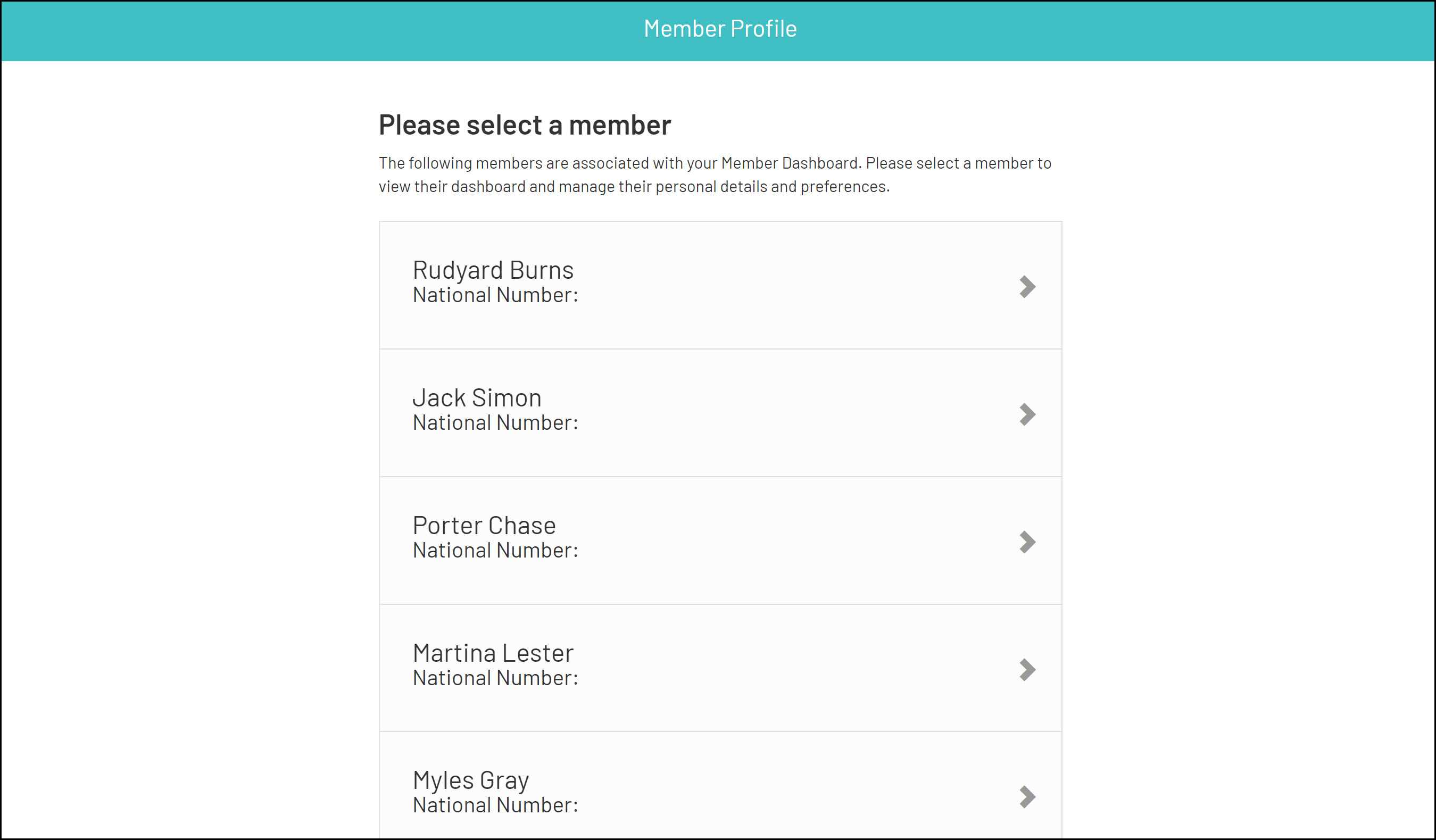This screenshot has width=1436, height=840.
Task: Click the chevron arrow beside Rudyard Burns
Action: [x=1027, y=287]
